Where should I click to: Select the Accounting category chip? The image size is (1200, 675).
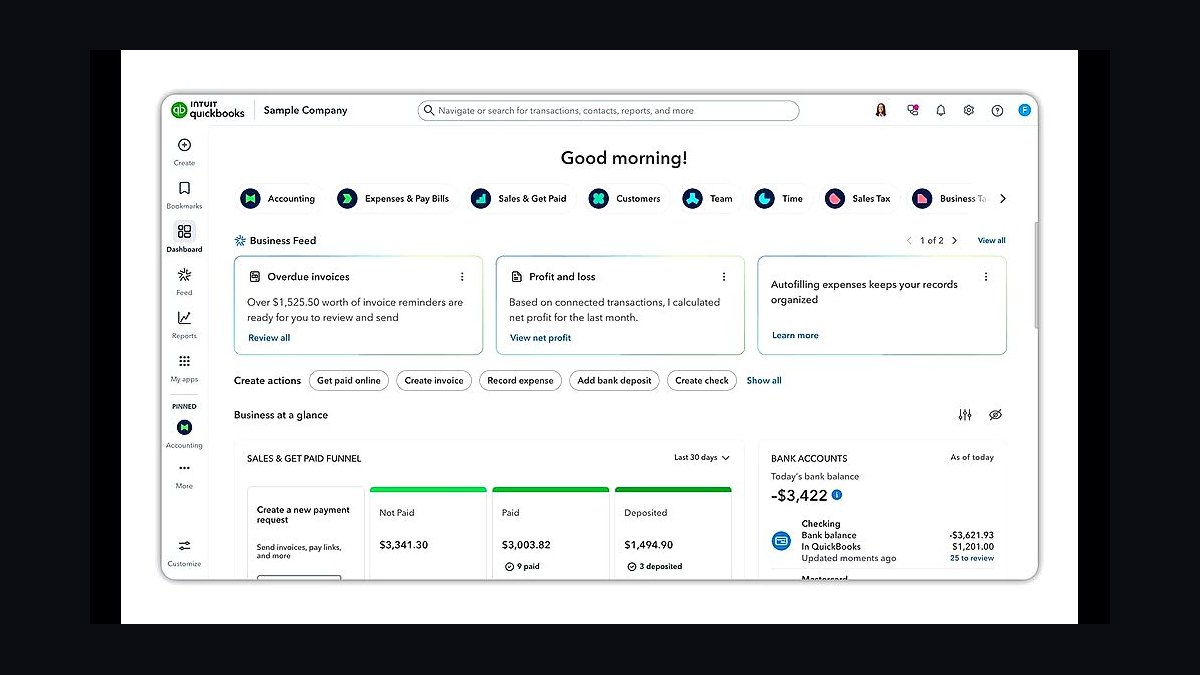point(278,198)
